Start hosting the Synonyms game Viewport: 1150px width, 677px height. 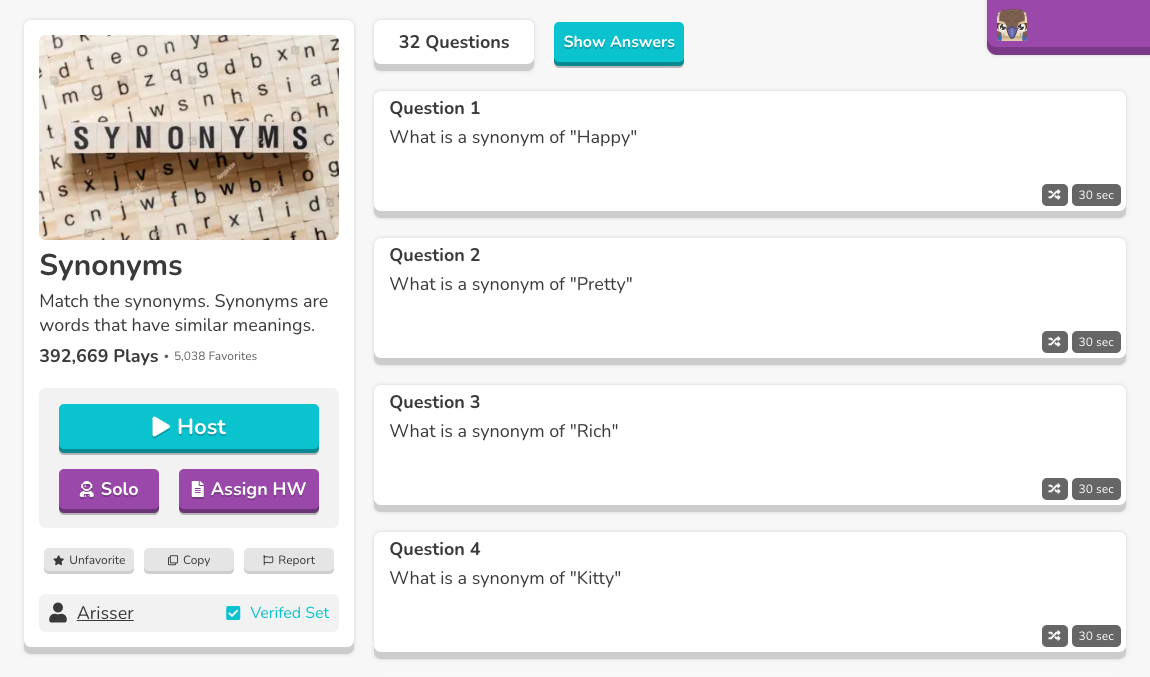(x=188, y=427)
